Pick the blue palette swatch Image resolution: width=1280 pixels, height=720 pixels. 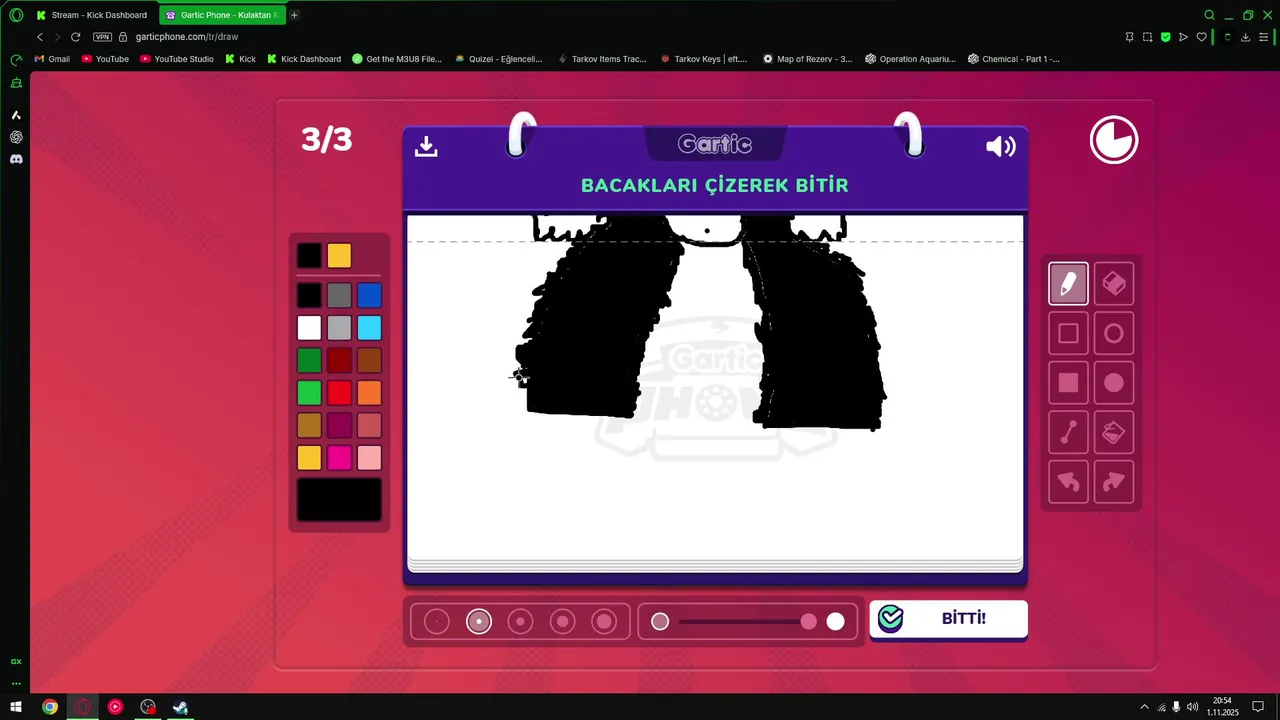pos(369,295)
